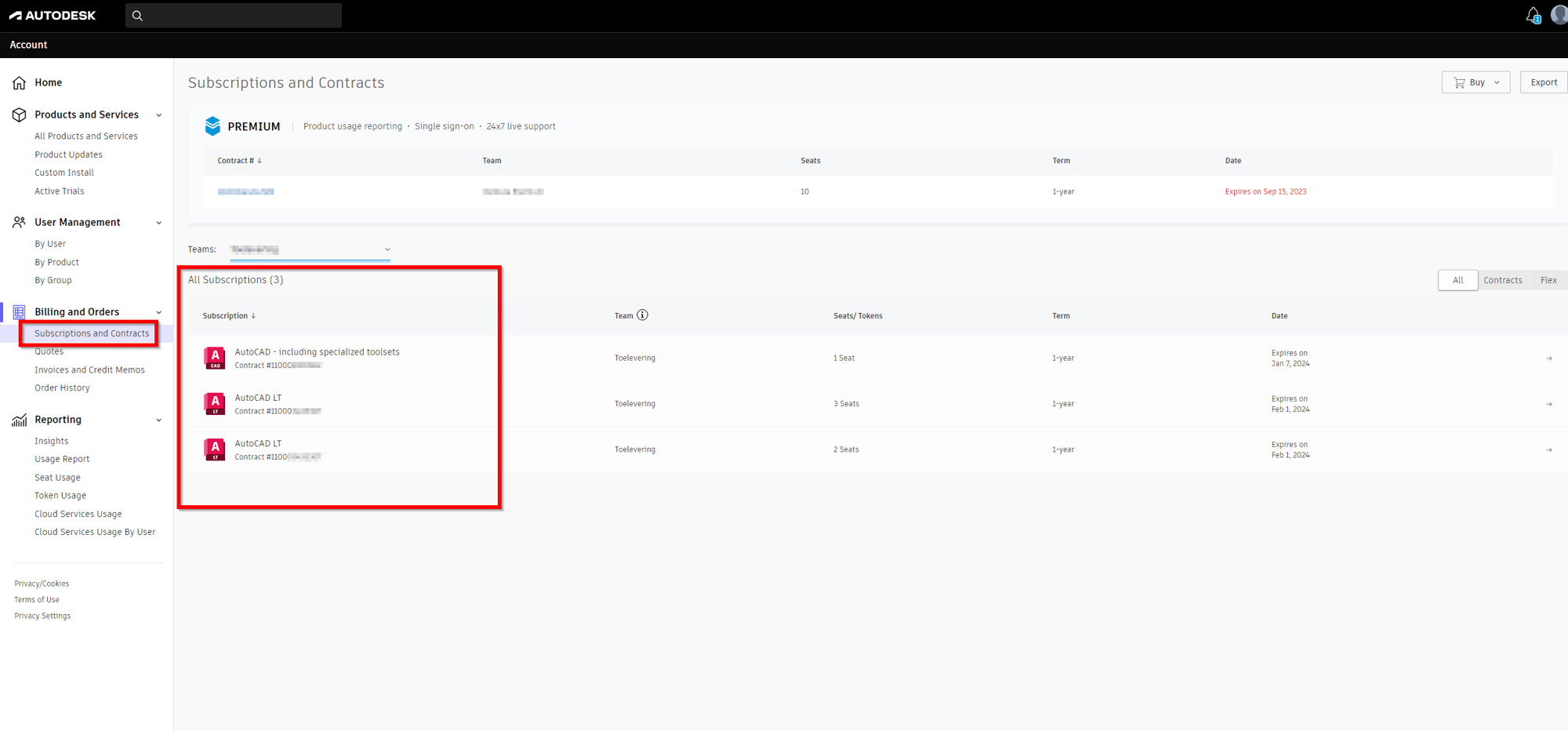
Task: Click the Export button
Action: 1544,82
